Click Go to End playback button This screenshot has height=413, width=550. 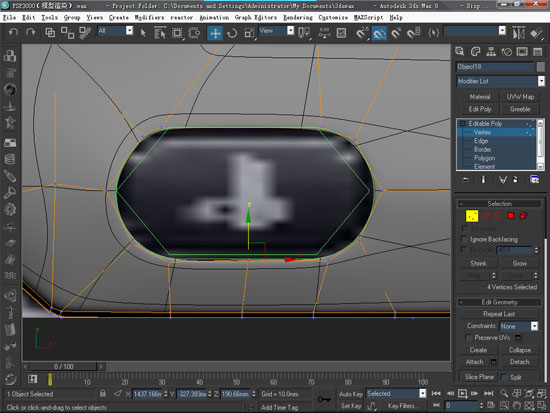[x=489, y=393]
